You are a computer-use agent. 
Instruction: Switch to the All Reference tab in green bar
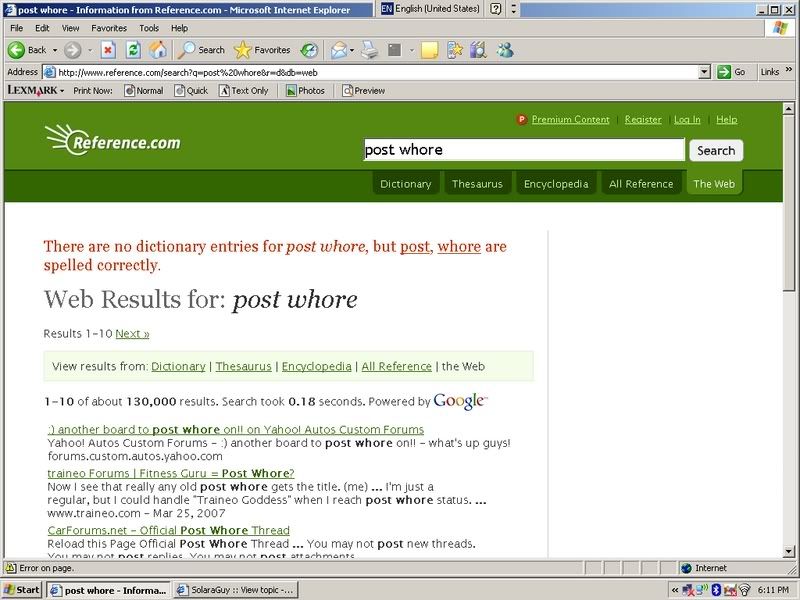click(641, 184)
